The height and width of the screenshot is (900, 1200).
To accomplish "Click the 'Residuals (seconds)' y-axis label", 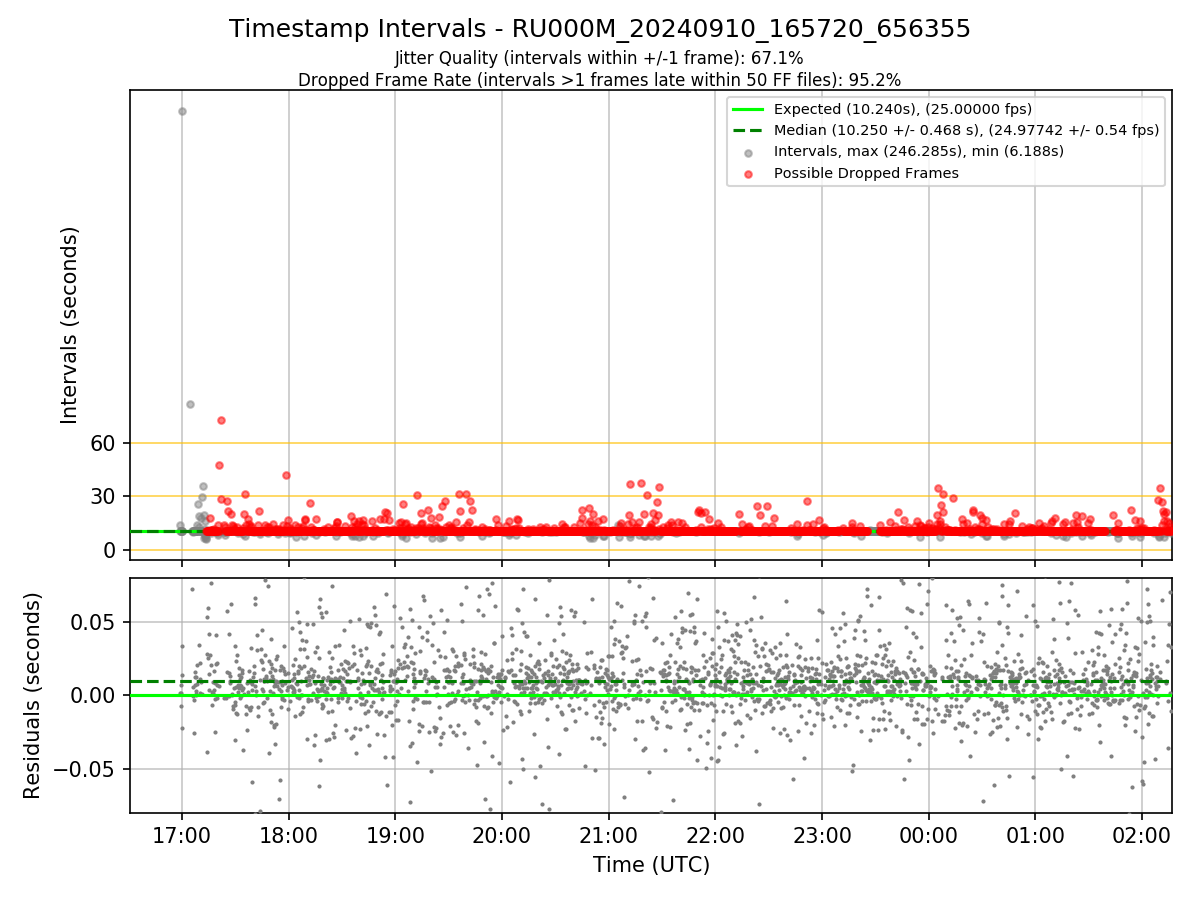I will (x=33, y=695).
